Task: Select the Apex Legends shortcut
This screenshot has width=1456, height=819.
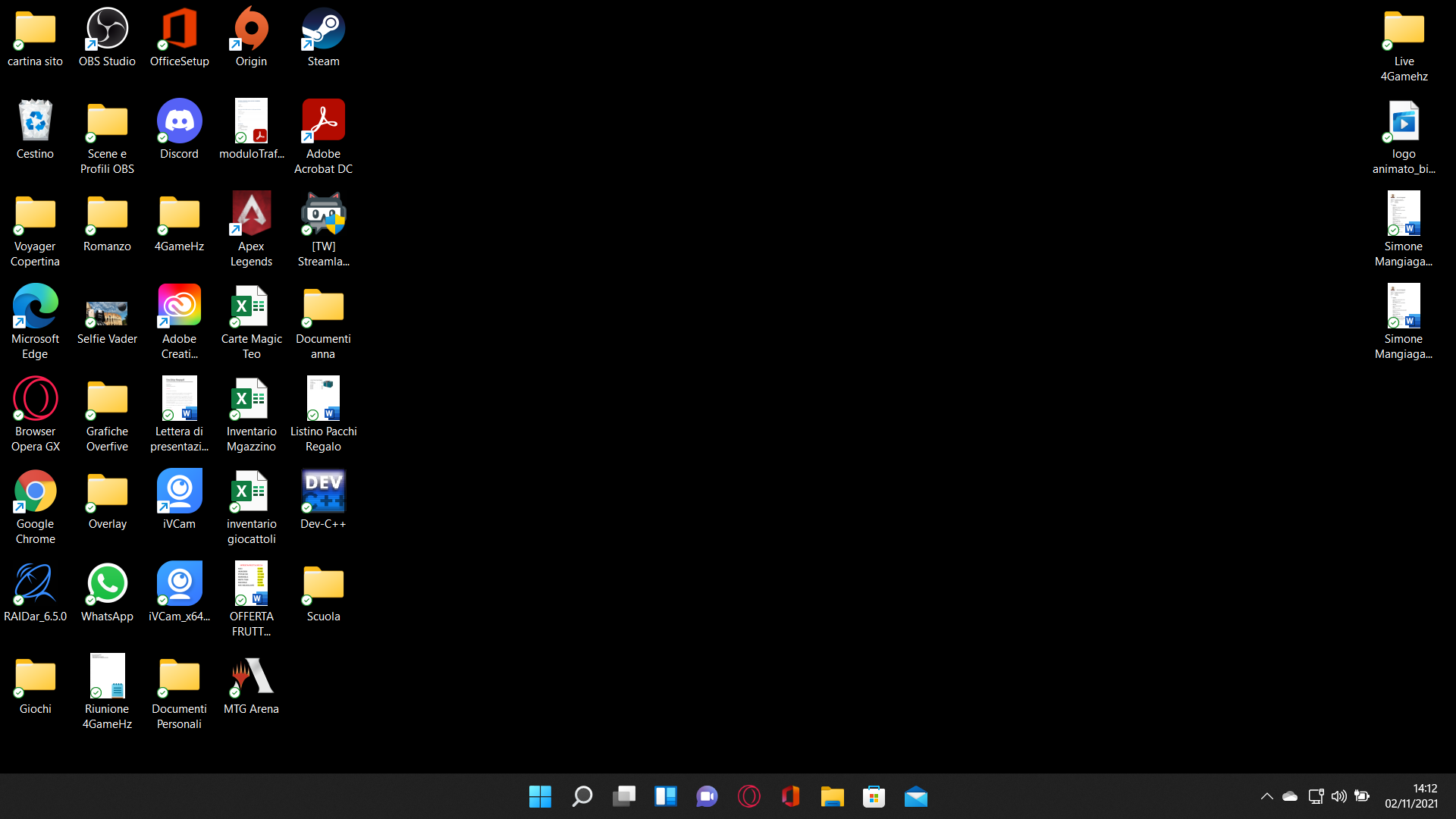Action: pos(251,231)
